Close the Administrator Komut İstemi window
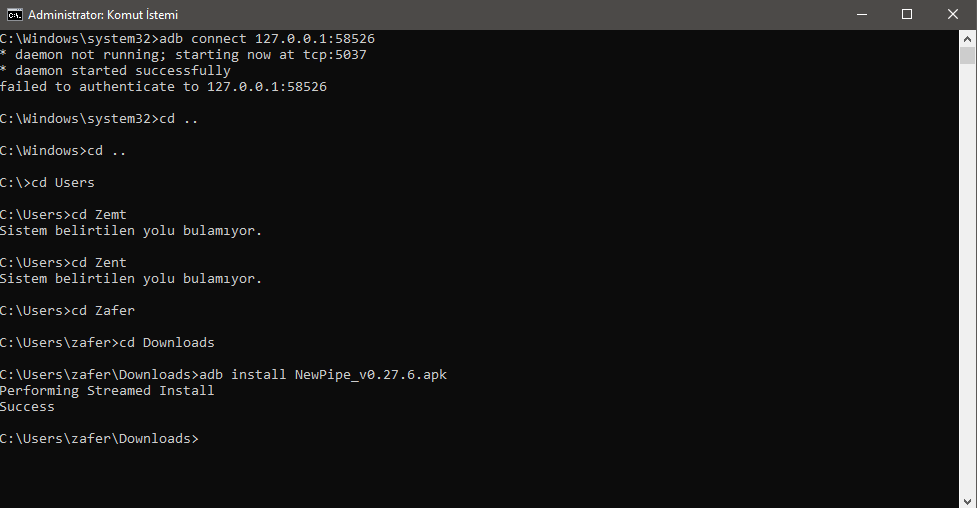The width and height of the screenshot is (977, 508). coord(953,14)
